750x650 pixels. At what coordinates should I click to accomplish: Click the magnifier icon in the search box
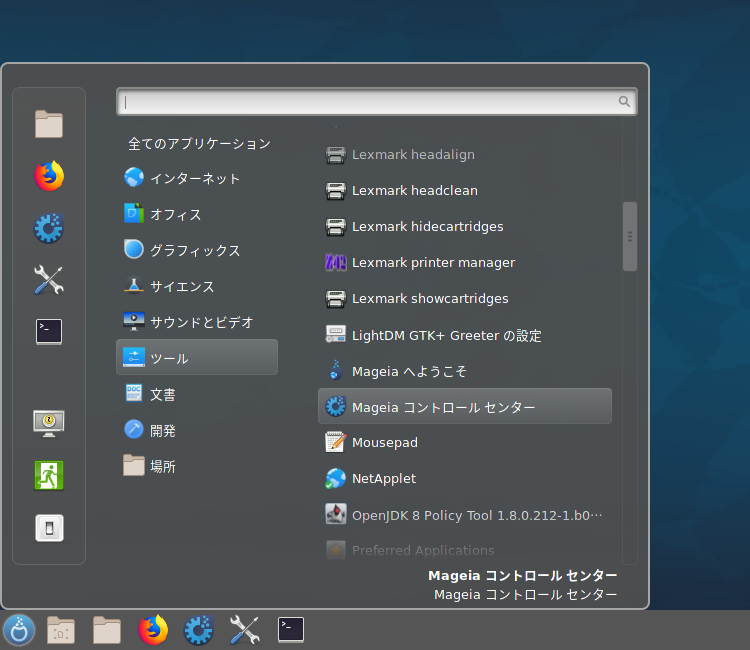coord(624,101)
